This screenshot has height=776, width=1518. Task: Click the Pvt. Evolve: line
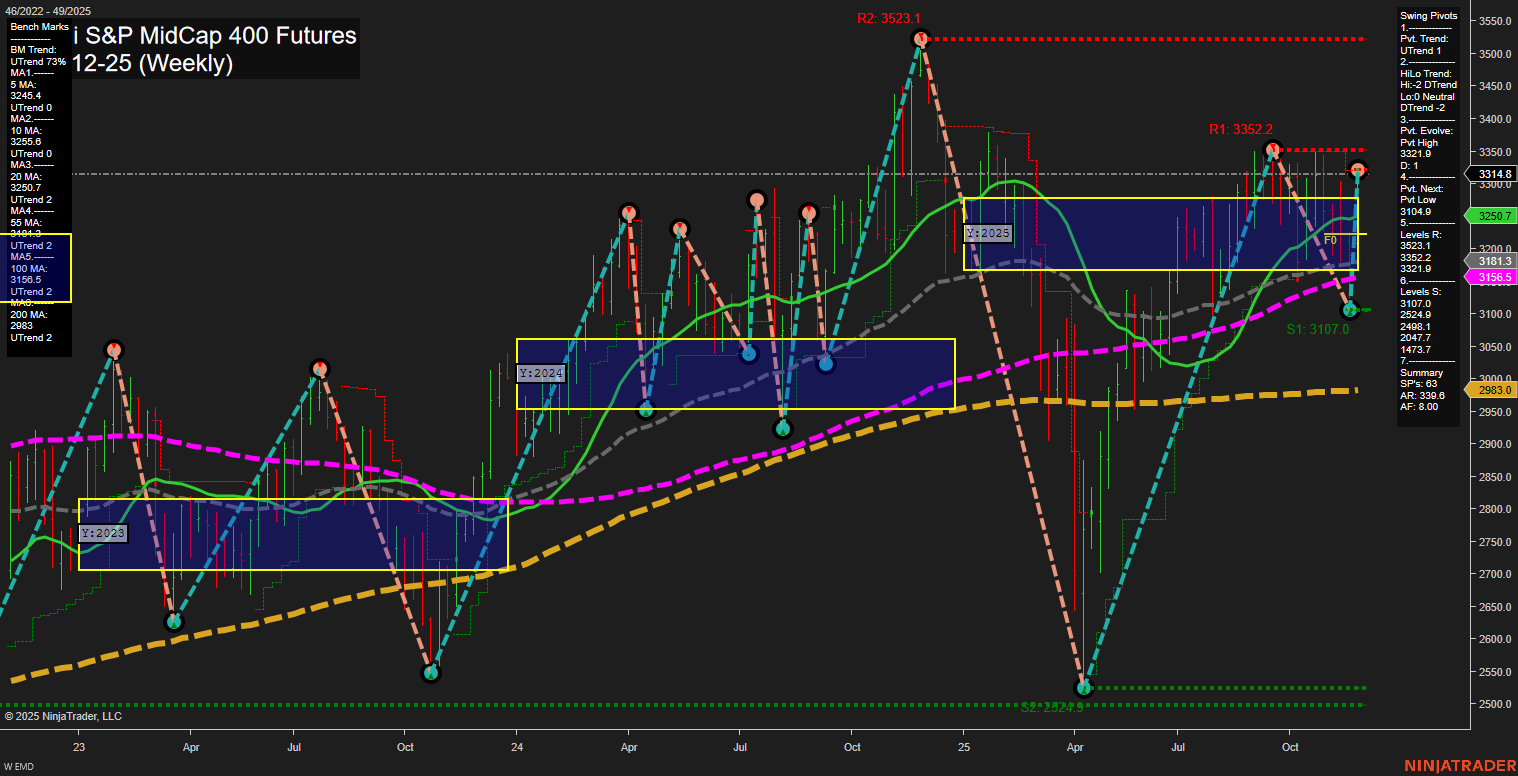click(1426, 131)
